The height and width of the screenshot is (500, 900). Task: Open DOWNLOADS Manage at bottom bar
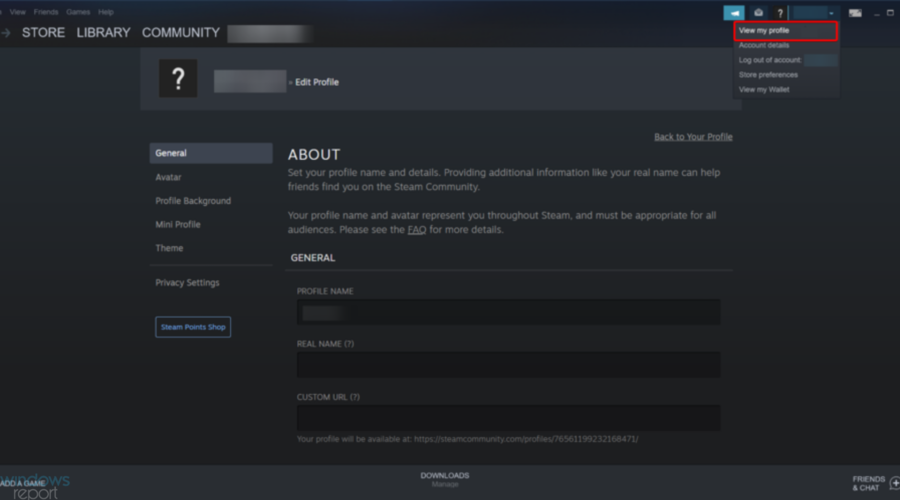445,479
